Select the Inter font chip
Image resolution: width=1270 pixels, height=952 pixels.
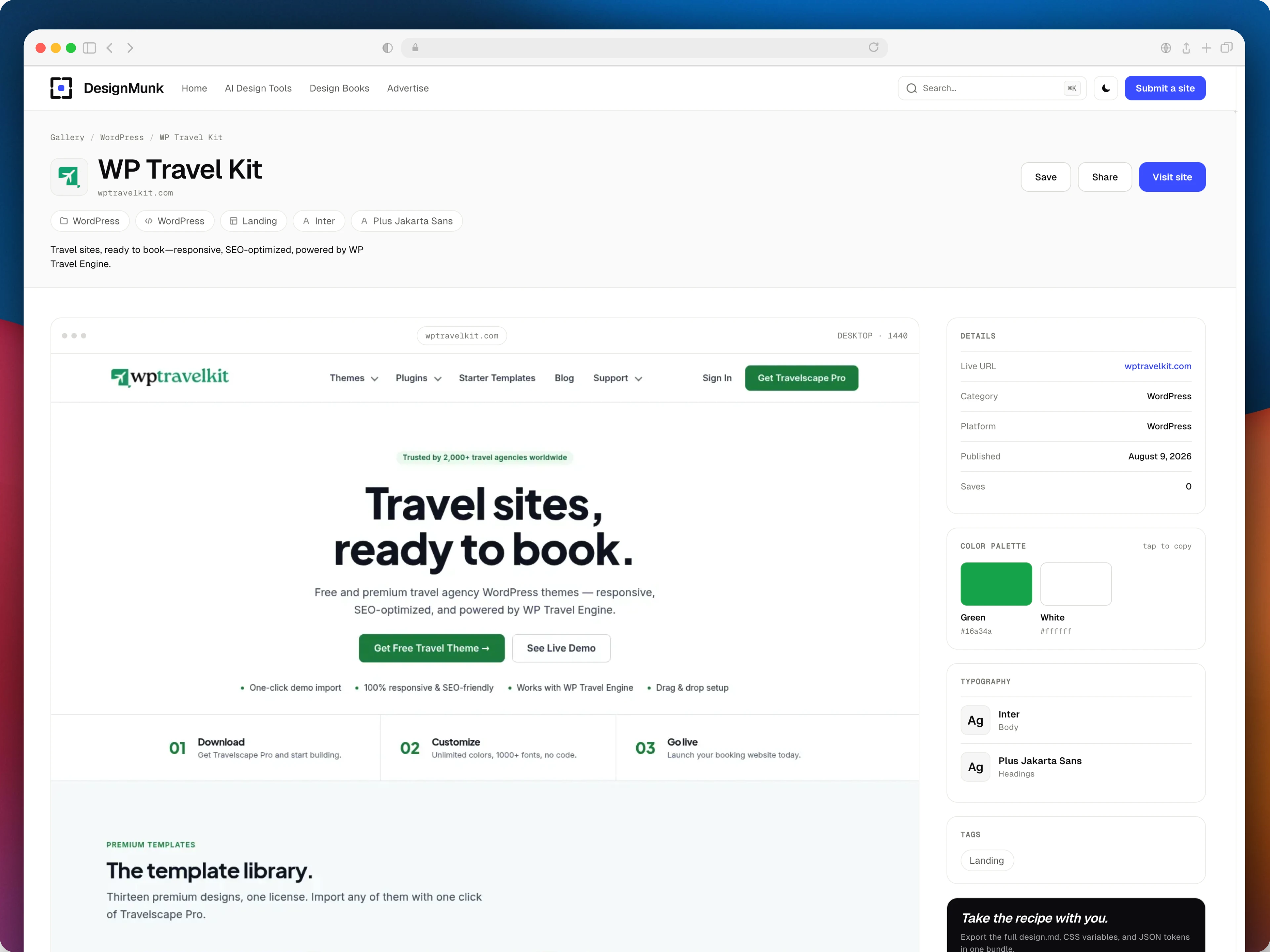(318, 221)
